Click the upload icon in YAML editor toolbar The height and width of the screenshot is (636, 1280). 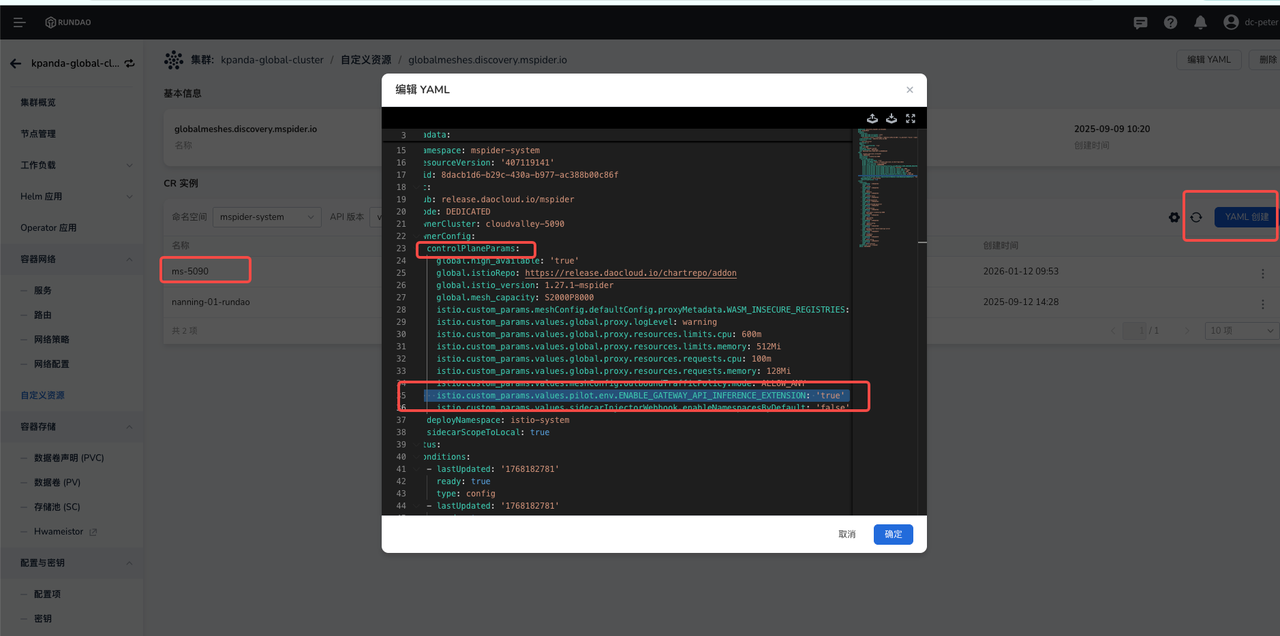pos(872,118)
